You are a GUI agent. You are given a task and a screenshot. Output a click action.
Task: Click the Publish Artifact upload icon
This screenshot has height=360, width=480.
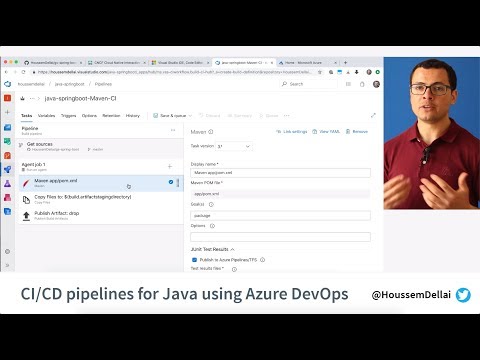click(x=26, y=216)
